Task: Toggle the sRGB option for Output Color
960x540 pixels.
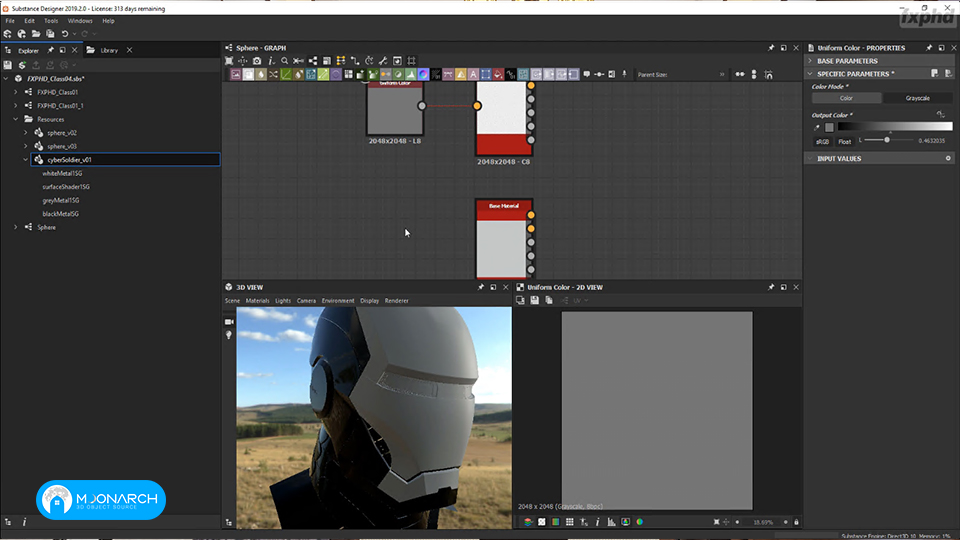Action: [x=822, y=141]
